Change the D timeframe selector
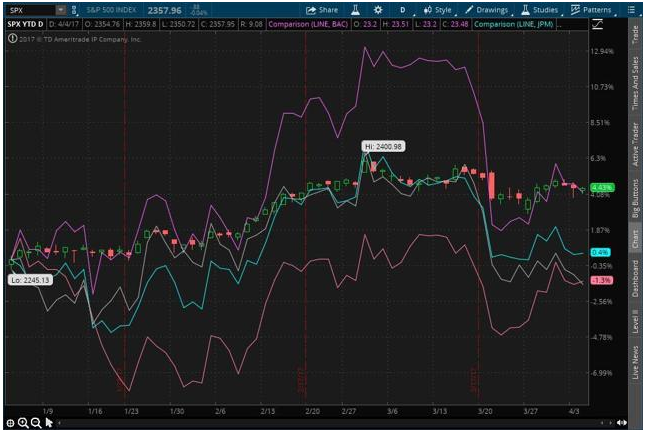 coord(402,9)
